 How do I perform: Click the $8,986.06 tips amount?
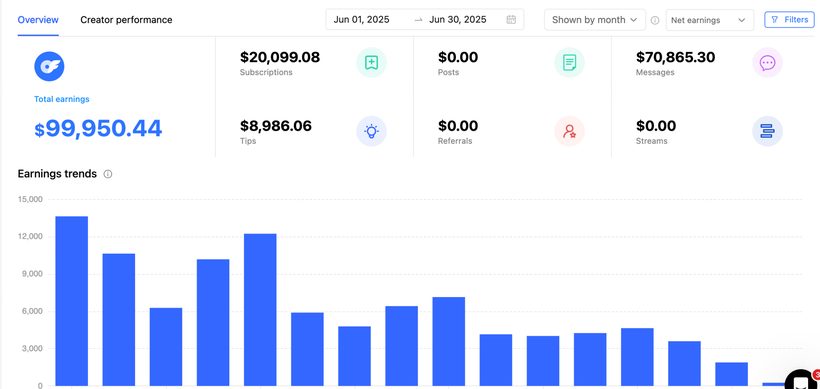click(276, 125)
